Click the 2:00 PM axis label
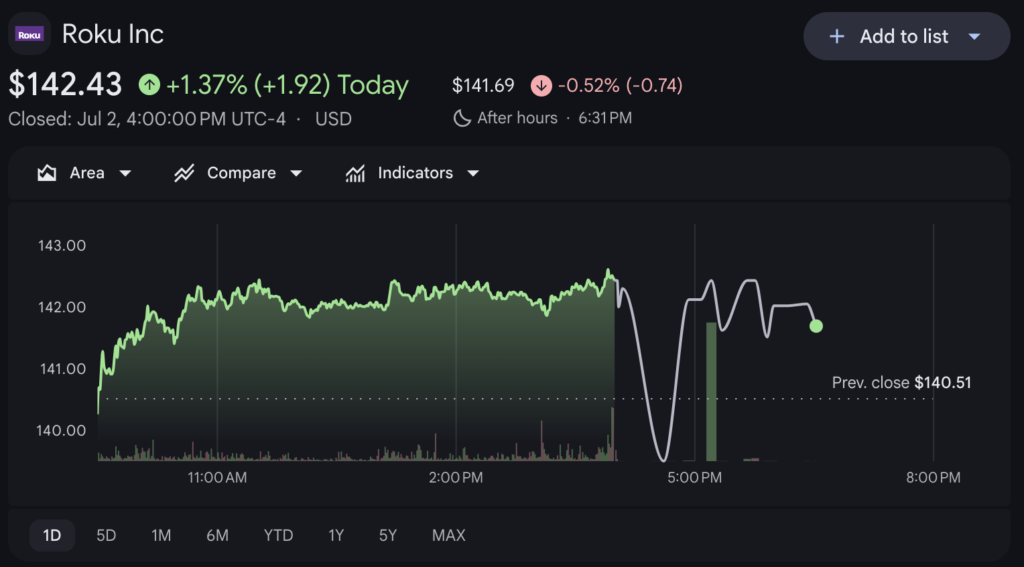The image size is (1024, 567). click(456, 478)
